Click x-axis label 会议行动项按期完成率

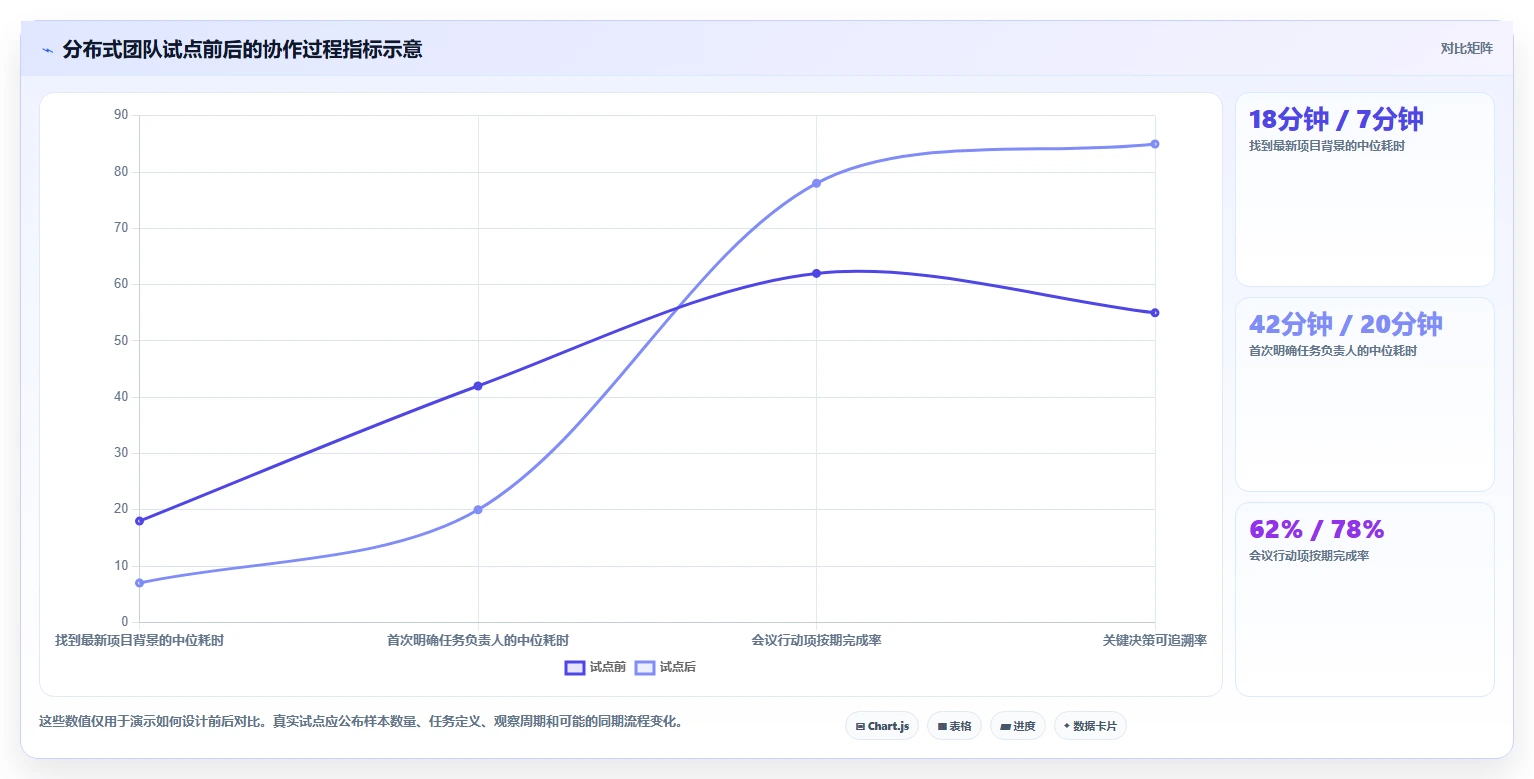click(816, 640)
